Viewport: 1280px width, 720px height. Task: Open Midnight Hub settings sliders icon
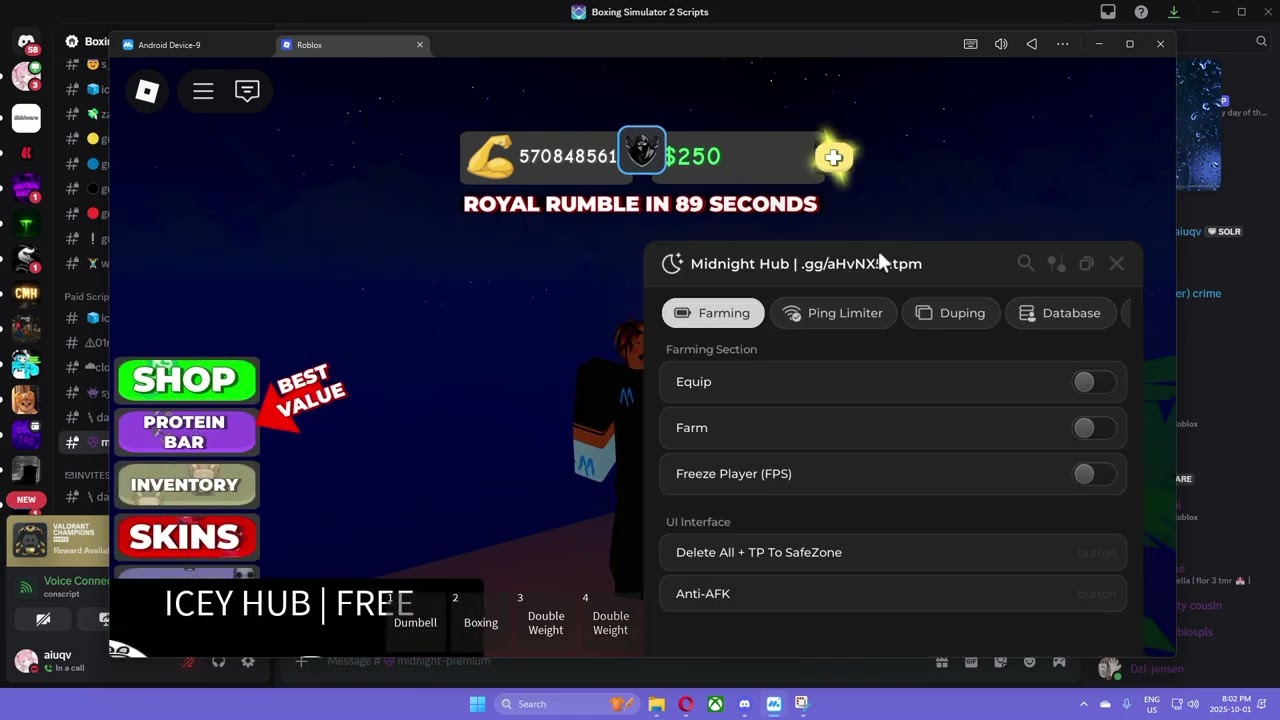pos(1056,263)
